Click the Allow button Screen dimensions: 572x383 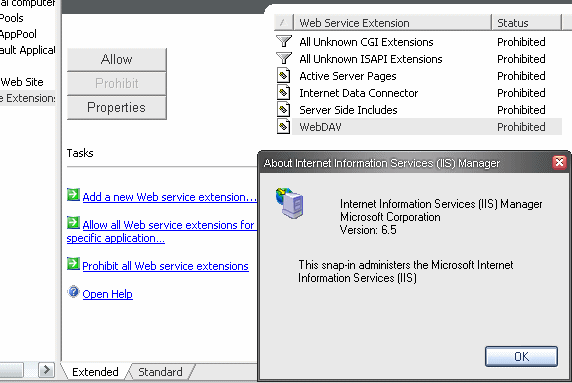117,59
